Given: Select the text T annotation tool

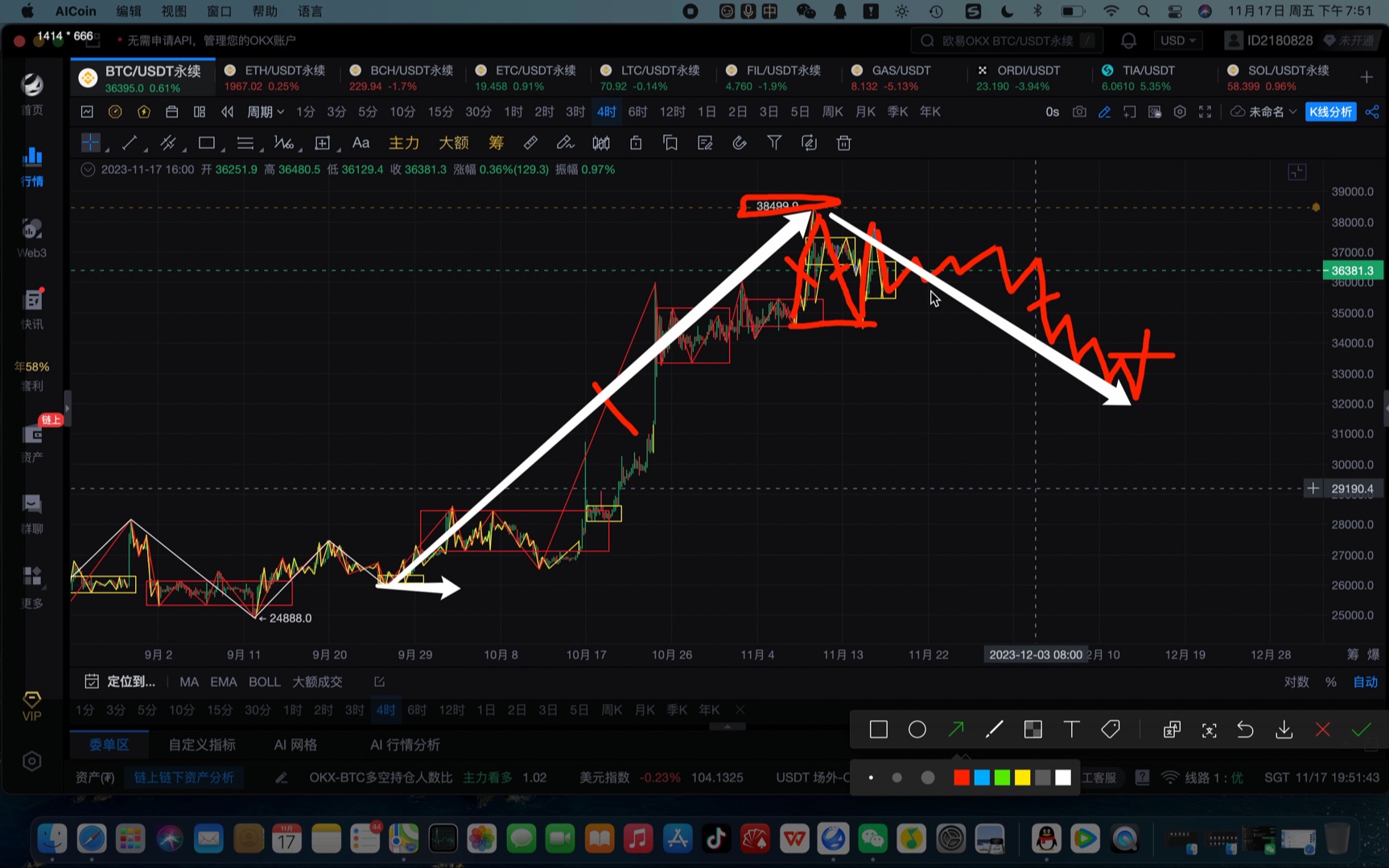Looking at the screenshot, I should pyautogui.click(x=1071, y=730).
